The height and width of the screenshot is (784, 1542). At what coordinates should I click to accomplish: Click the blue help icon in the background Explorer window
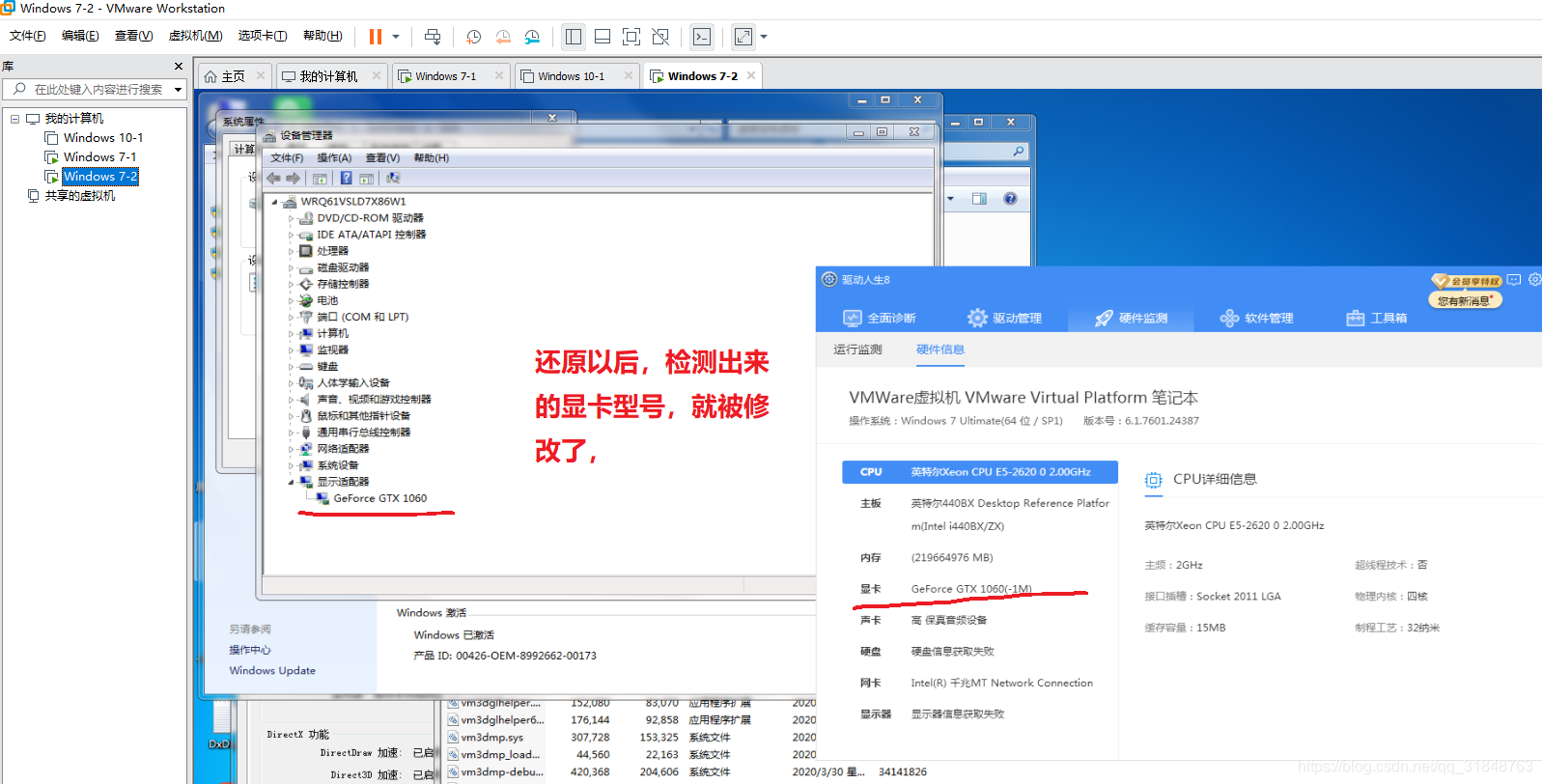pos(1010,199)
